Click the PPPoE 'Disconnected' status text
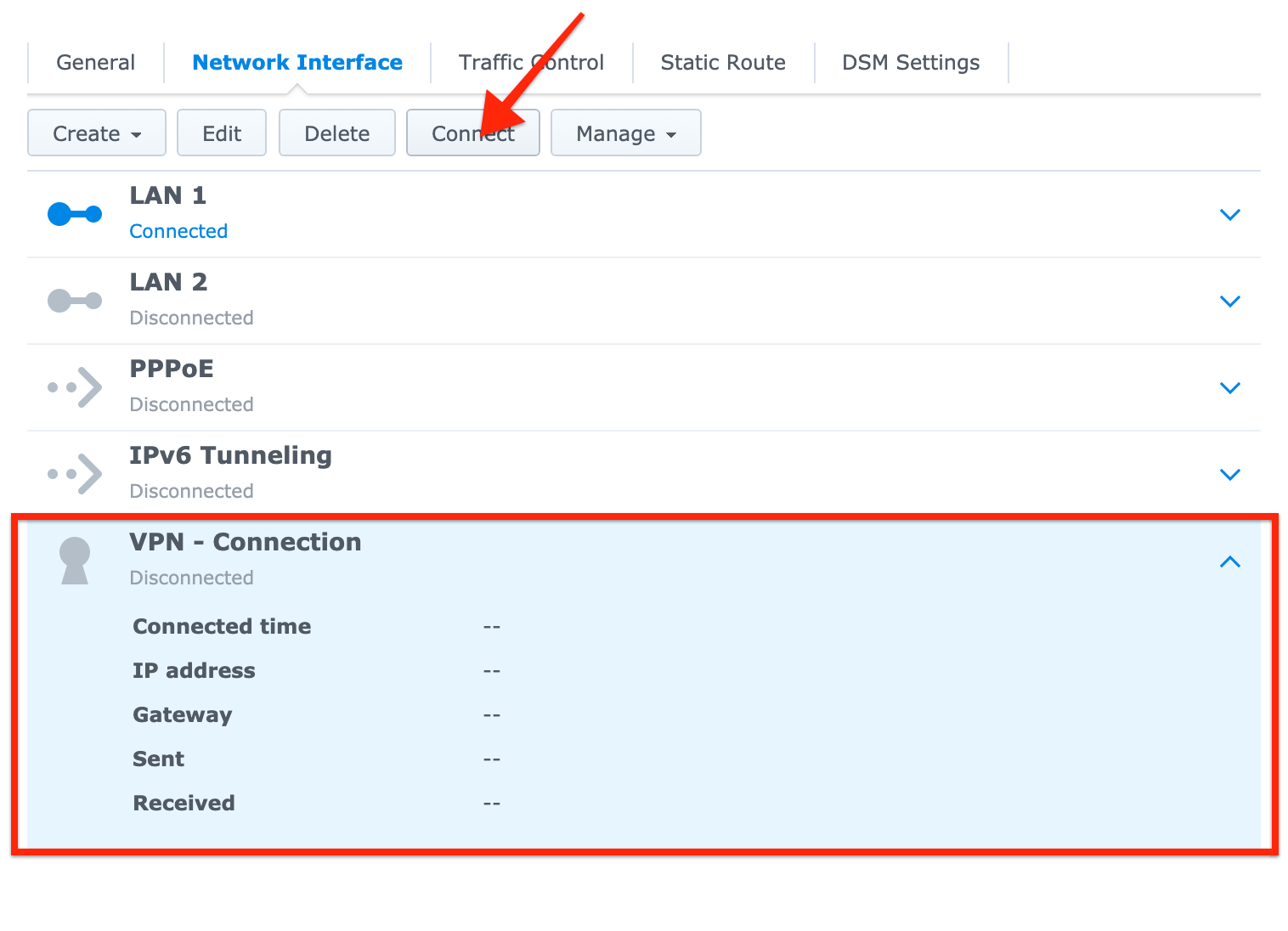The width and height of the screenshot is (1288, 931). 191,404
